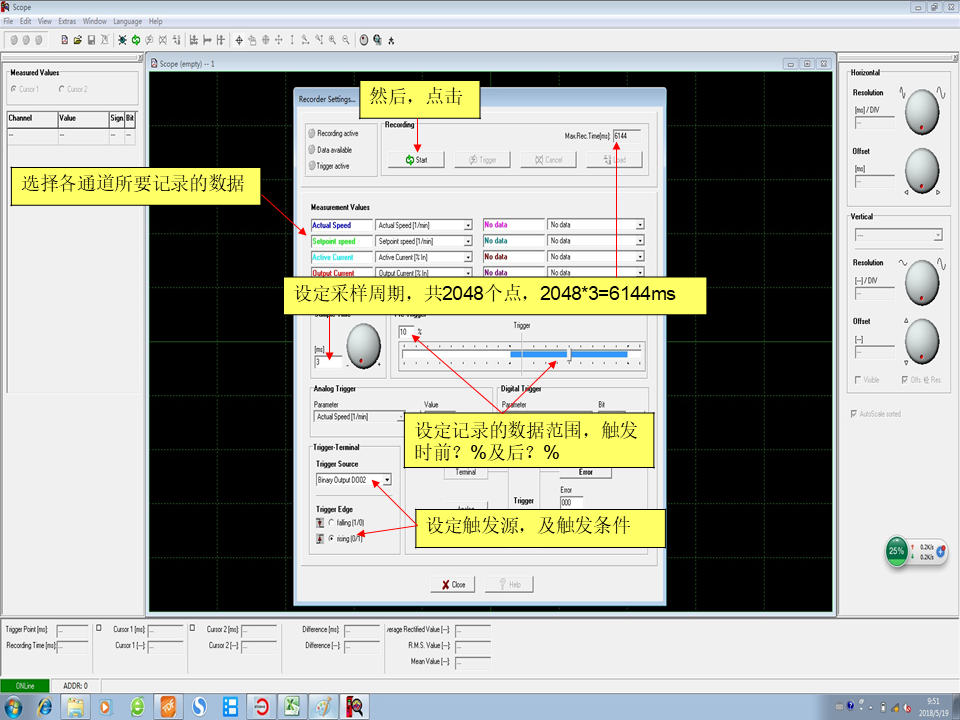
Task: Click the Save floppy disk toolbar icon
Action: click(91, 40)
